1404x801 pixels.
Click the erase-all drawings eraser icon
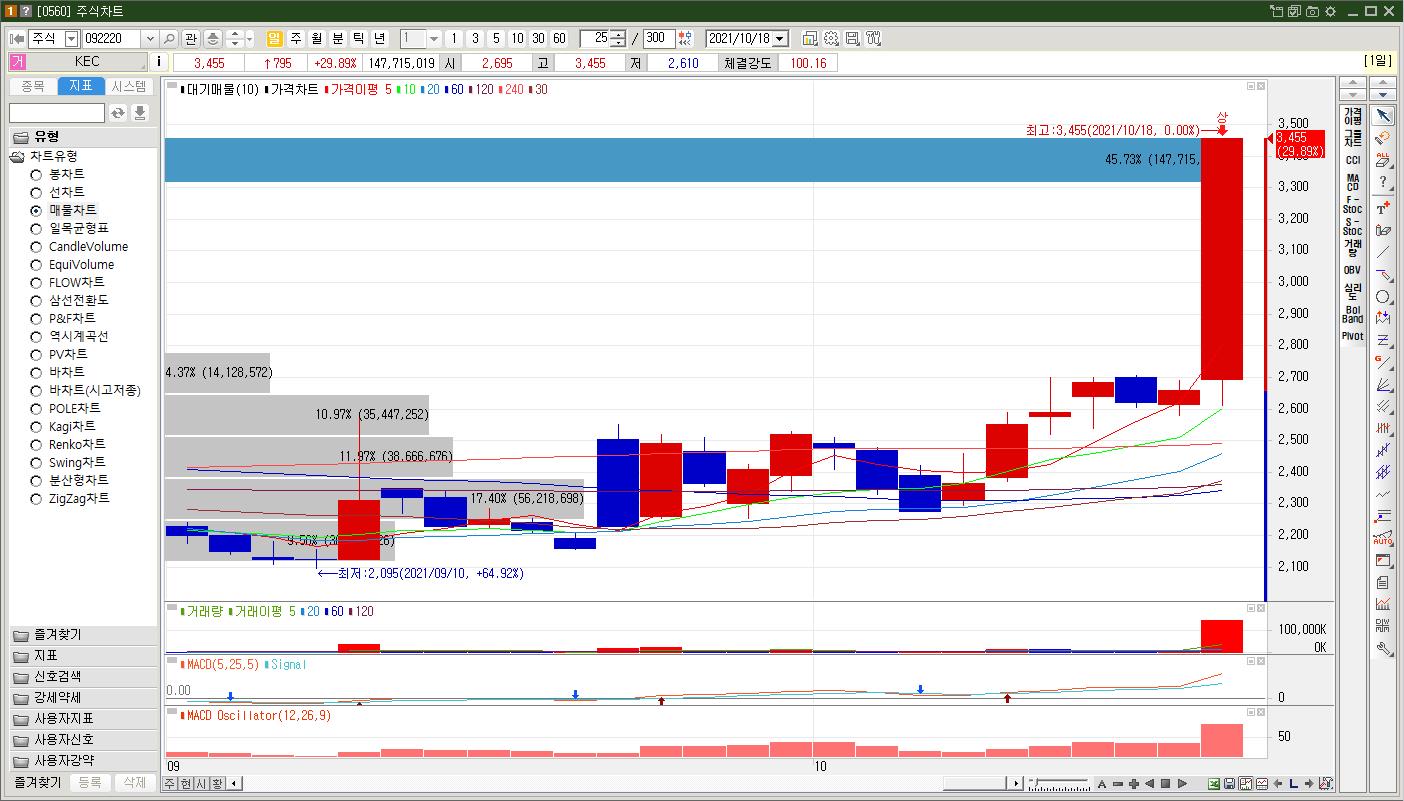1383,160
